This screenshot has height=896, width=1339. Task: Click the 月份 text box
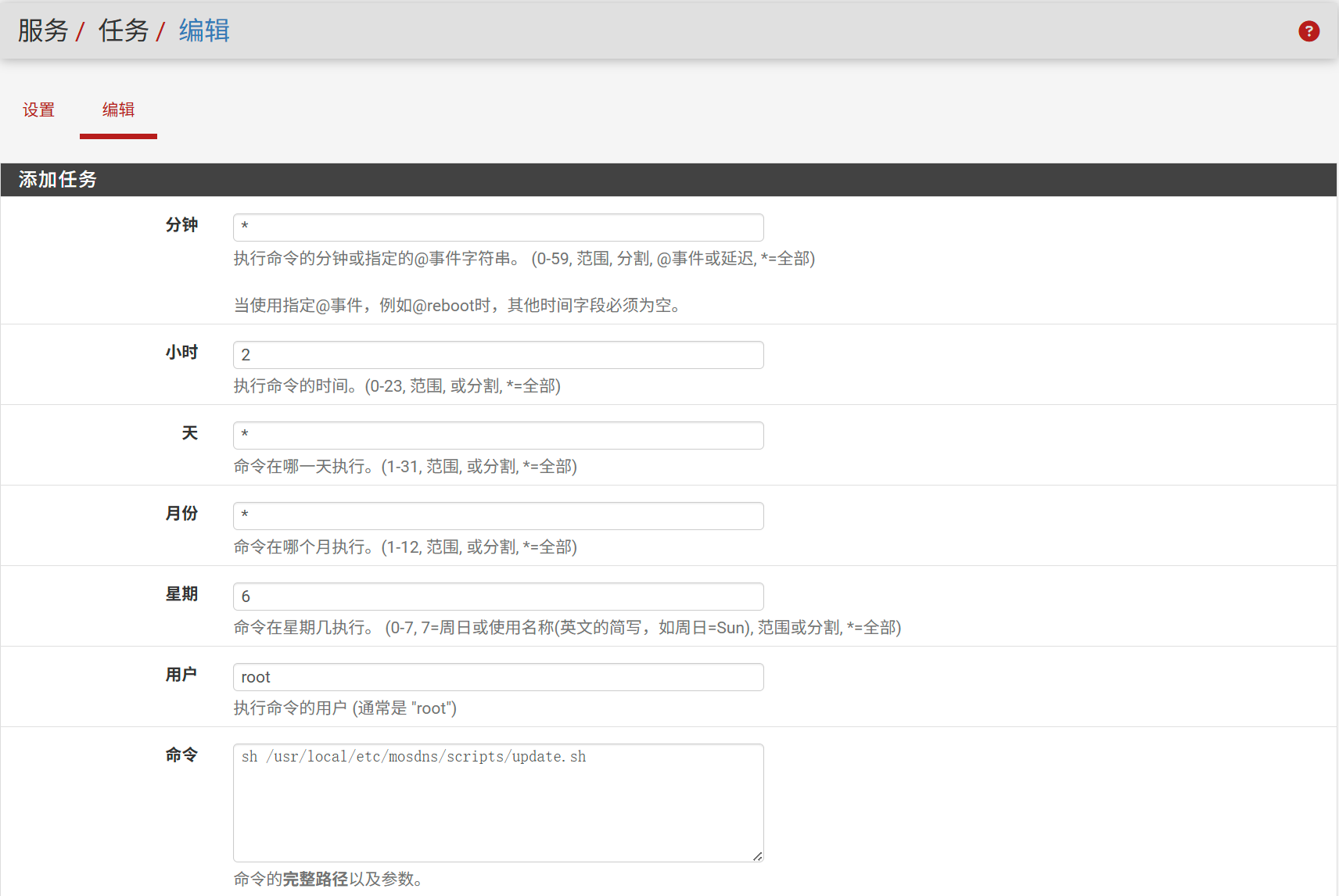click(498, 516)
